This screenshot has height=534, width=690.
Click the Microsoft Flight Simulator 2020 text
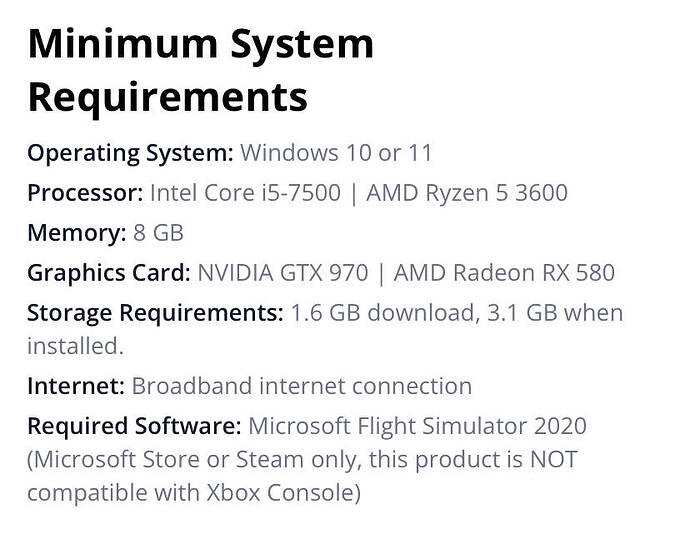point(418,427)
